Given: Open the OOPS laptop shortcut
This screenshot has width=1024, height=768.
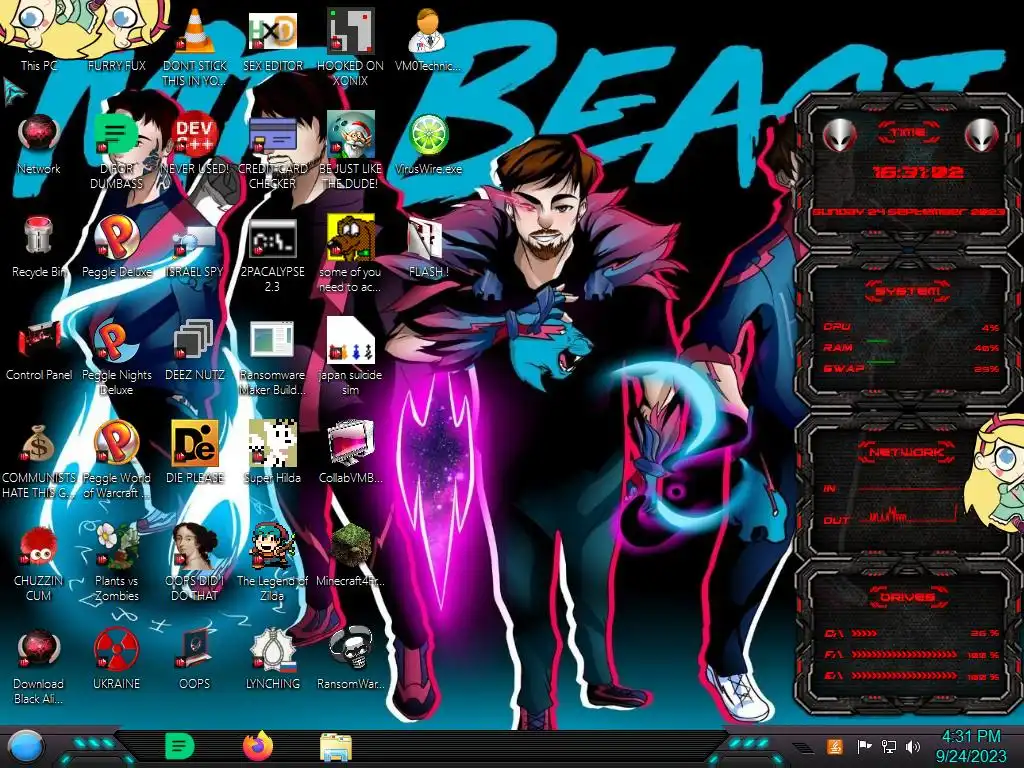Looking at the screenshot, I should [195, 658].
